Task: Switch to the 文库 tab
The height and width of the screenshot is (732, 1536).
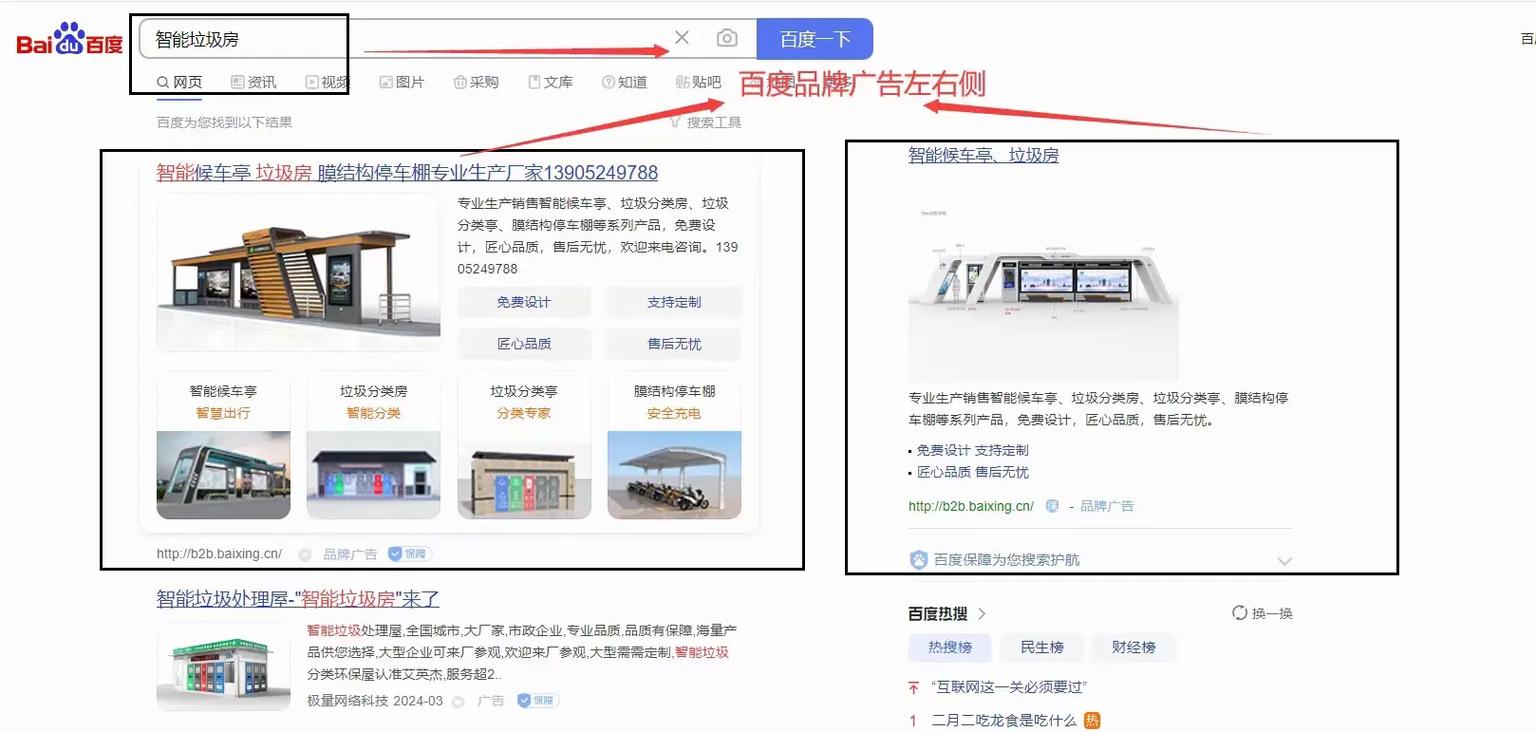Action: coord(551,82)
